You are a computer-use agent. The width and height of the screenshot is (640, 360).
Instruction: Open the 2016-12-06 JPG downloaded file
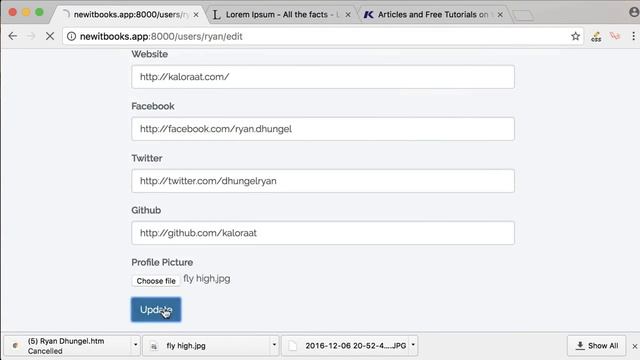pos(345,346)
